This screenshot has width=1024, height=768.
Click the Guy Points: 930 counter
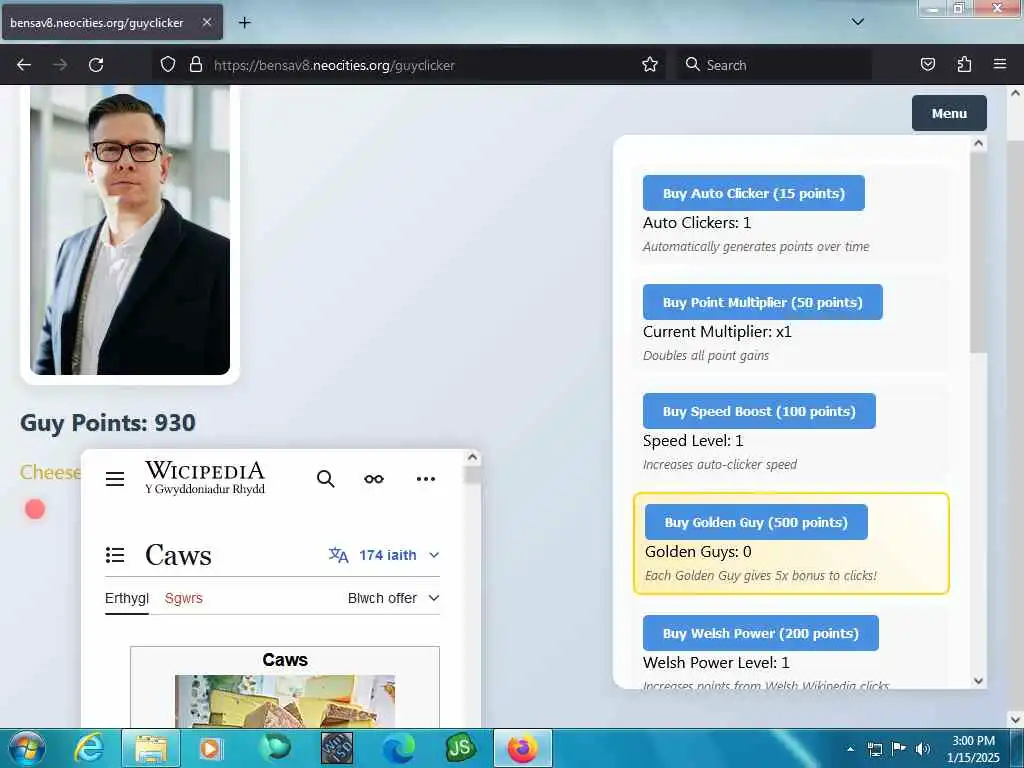[108, 423]
